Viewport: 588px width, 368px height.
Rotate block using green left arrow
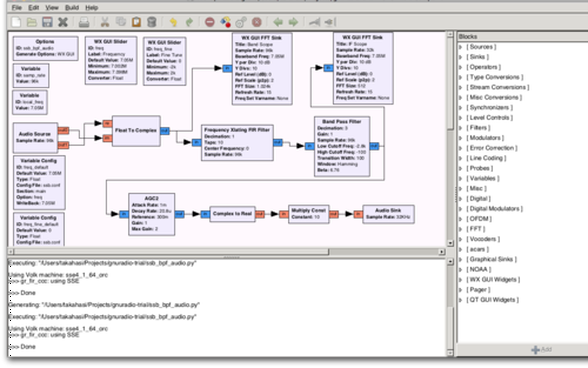[278, 23]
